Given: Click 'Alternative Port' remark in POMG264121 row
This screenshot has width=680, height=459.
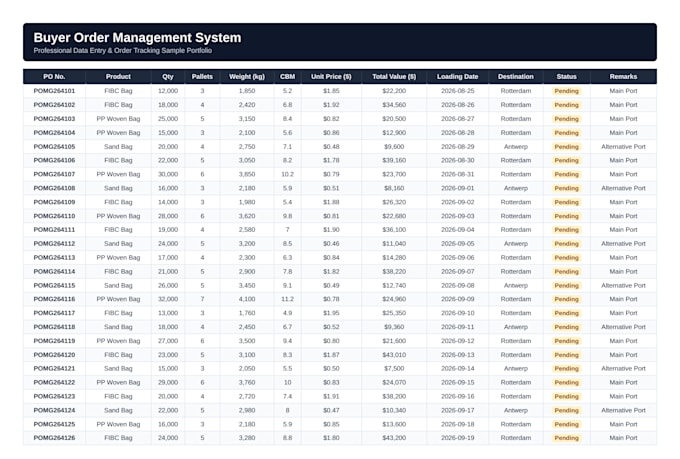Looking at the screenshot, I should pos(623,368).
